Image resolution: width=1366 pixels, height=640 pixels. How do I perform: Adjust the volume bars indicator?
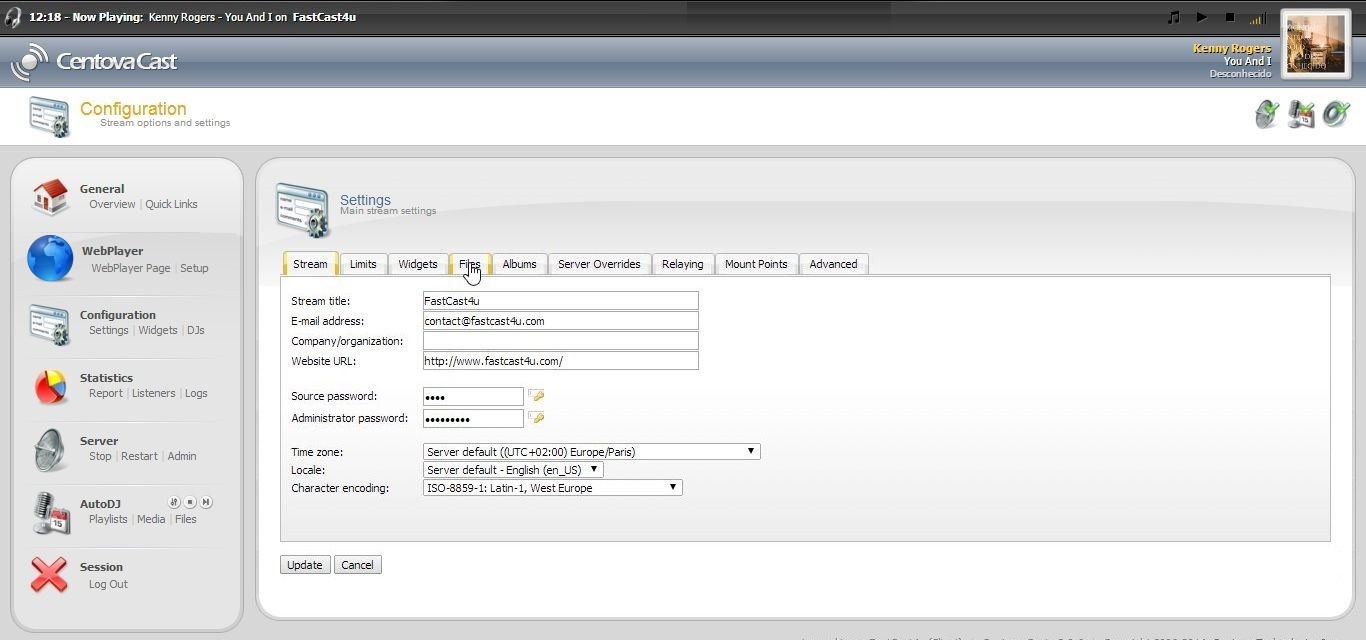pyautogui.click(x=1258, y=18)
